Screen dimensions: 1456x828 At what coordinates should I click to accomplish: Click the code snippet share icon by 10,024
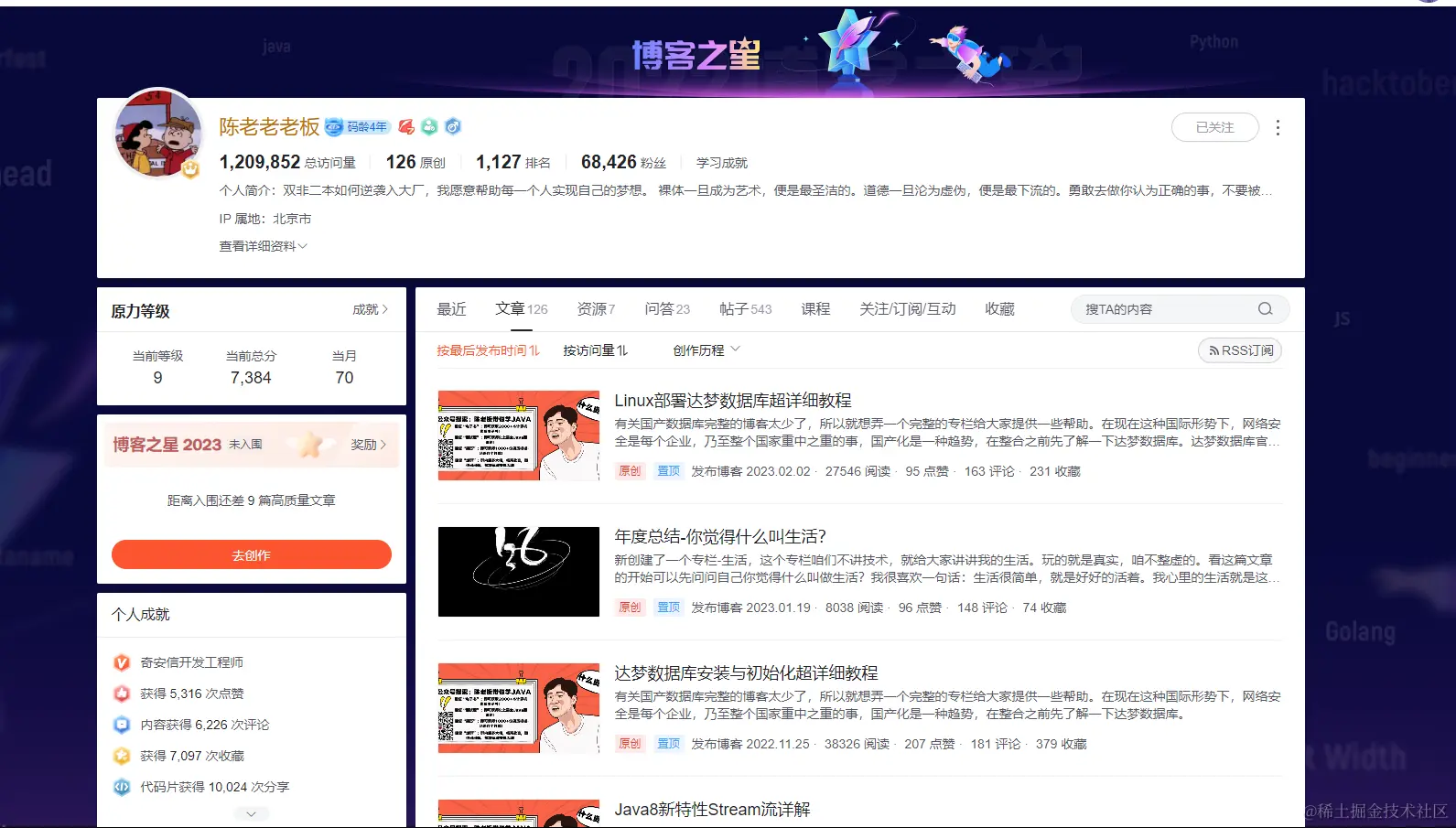122,787
